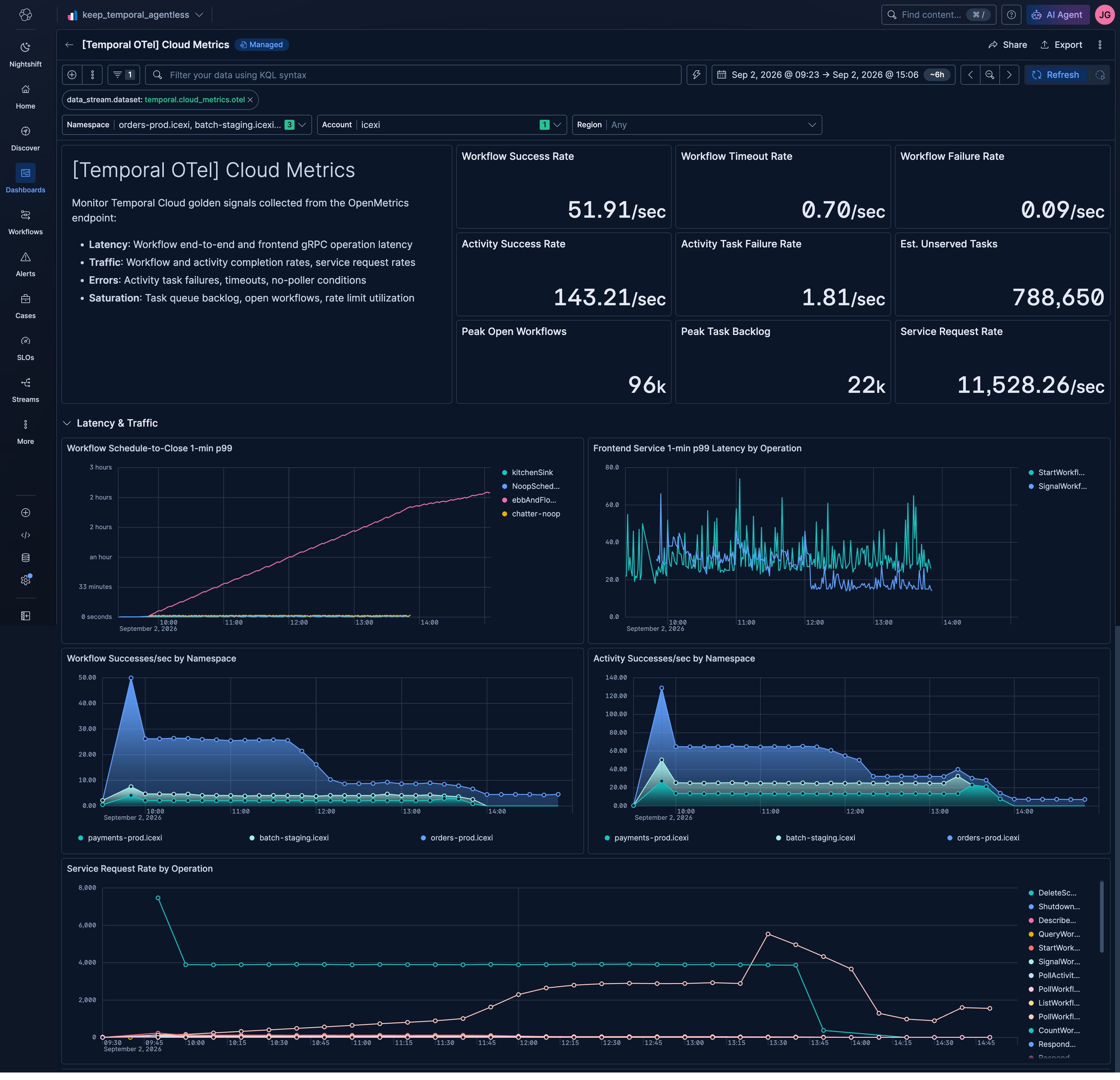Click the QueryWor... color dot in legend

pyautogui.click(x=1031, y=934)
